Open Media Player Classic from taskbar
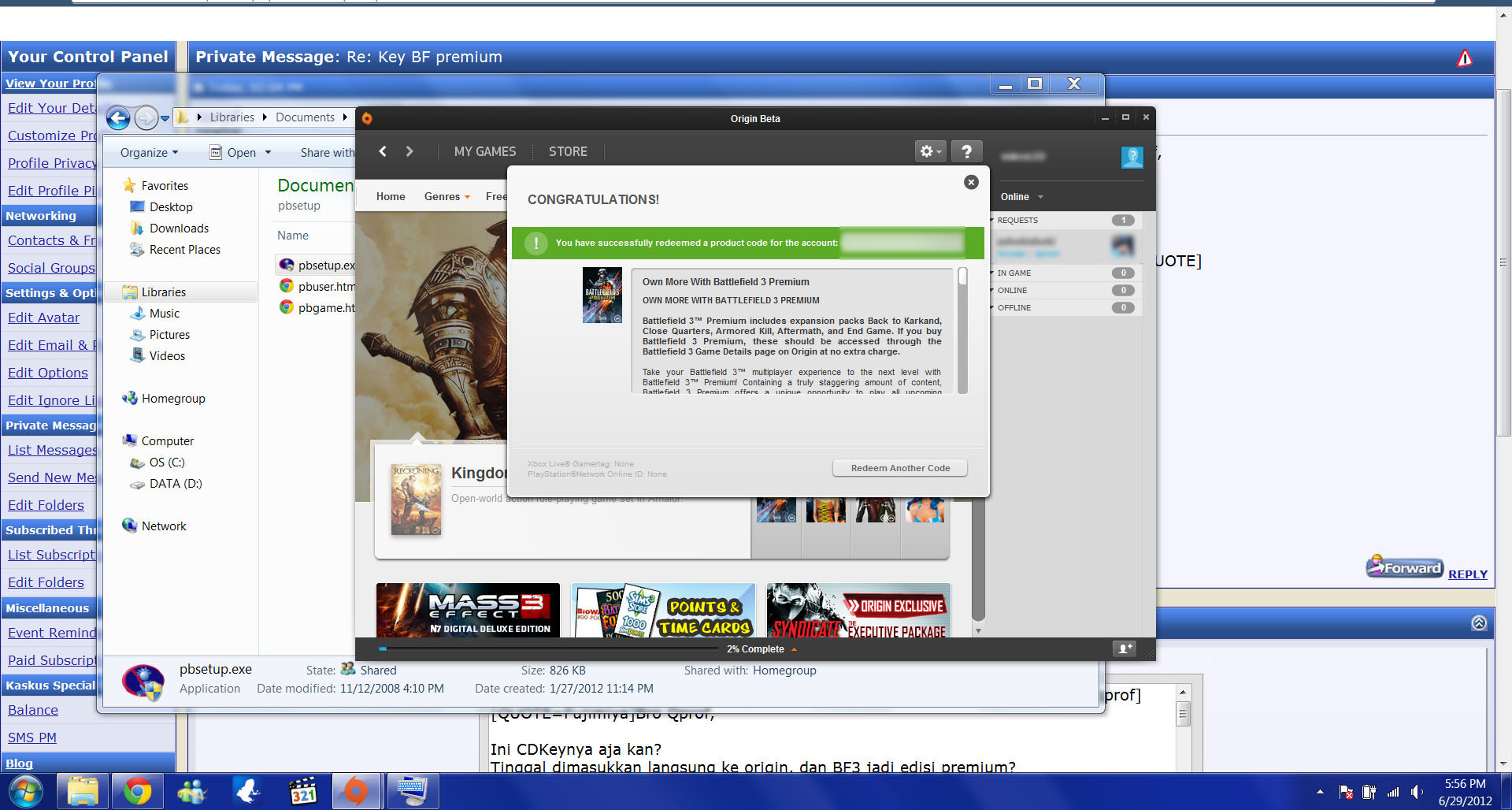The height and width of the screenshot is (810, 1512). (x=302, y=791)
